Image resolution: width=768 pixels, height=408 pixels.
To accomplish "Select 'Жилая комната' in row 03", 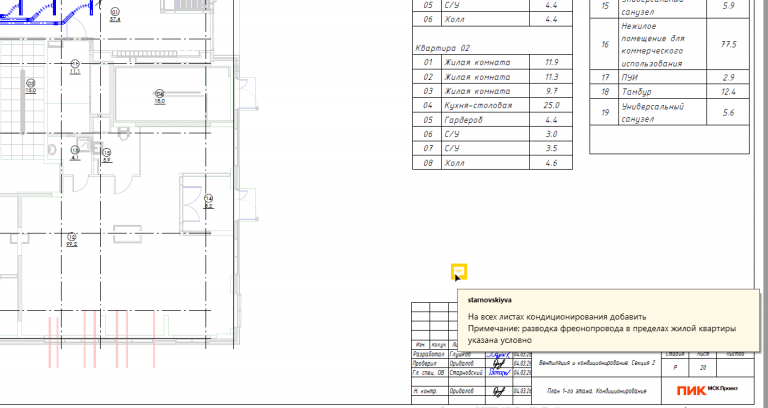I will (x=477, y=91).
